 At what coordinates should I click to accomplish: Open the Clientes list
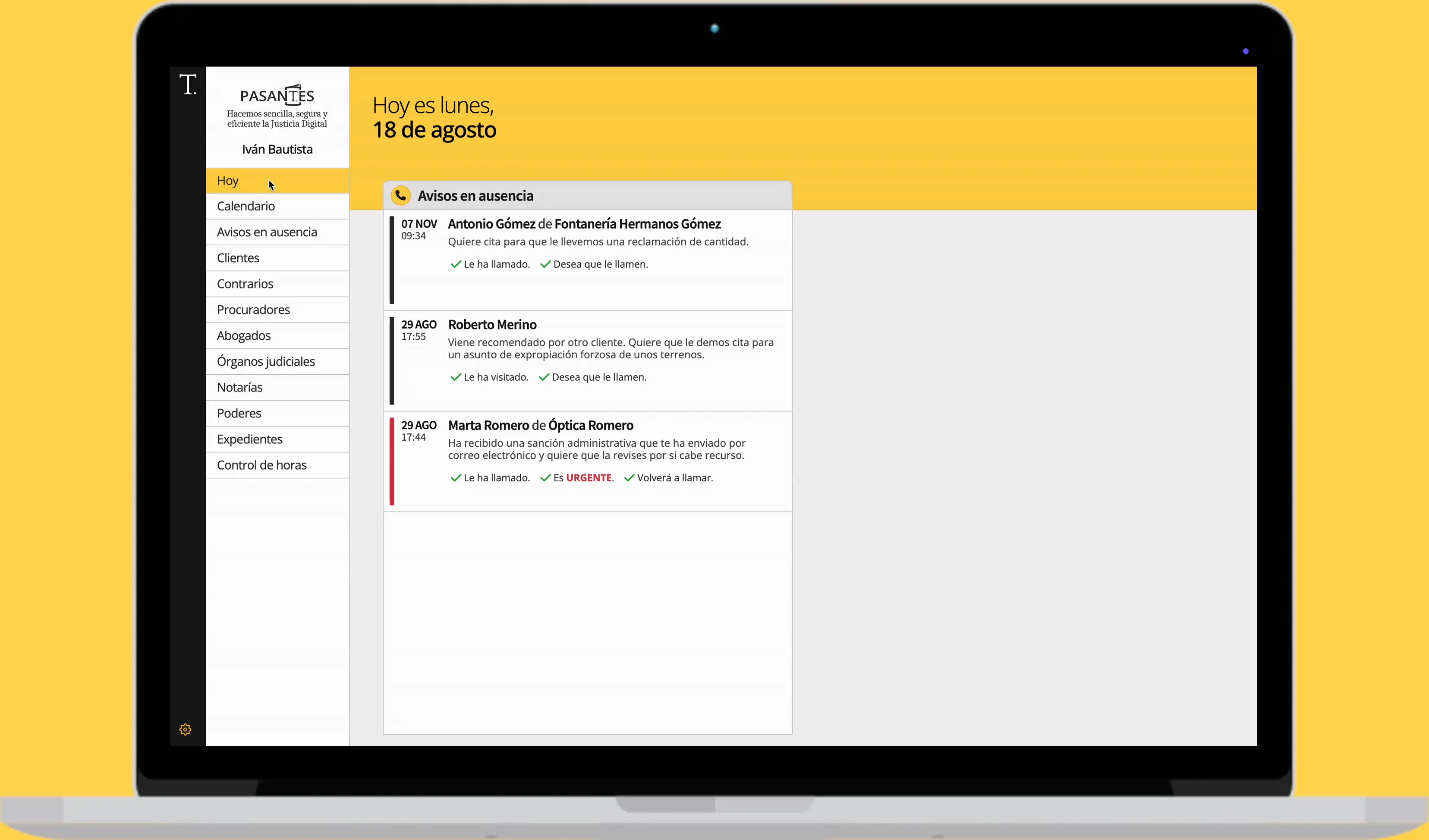[x=238, y=258]
